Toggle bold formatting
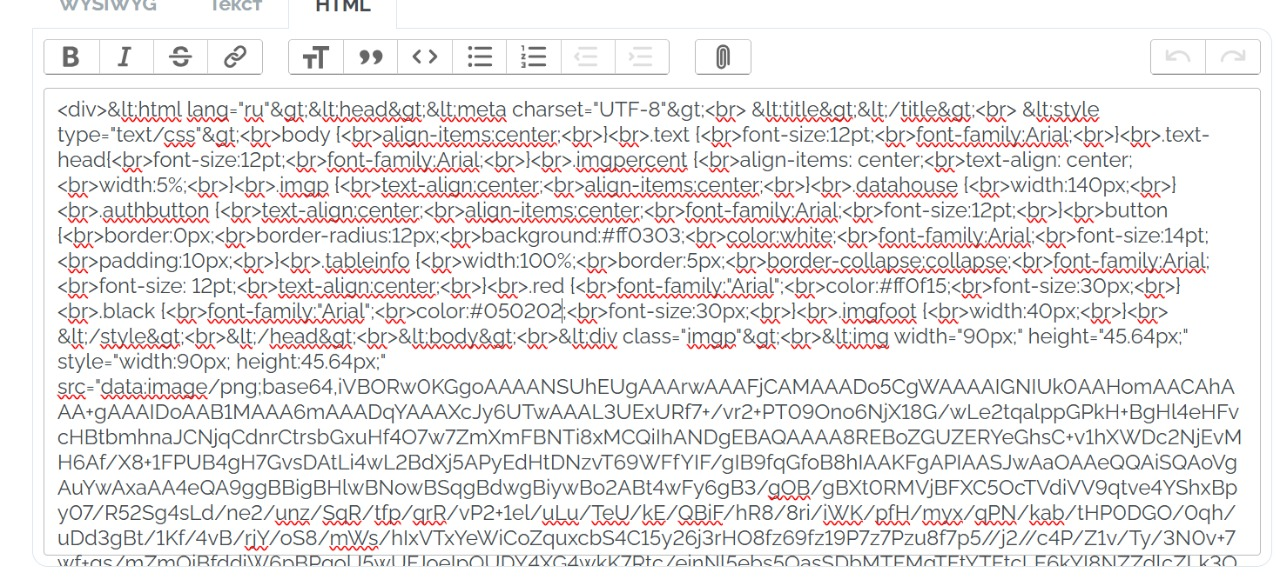Viewport: 1280px width, 586px height. [71, 57]
